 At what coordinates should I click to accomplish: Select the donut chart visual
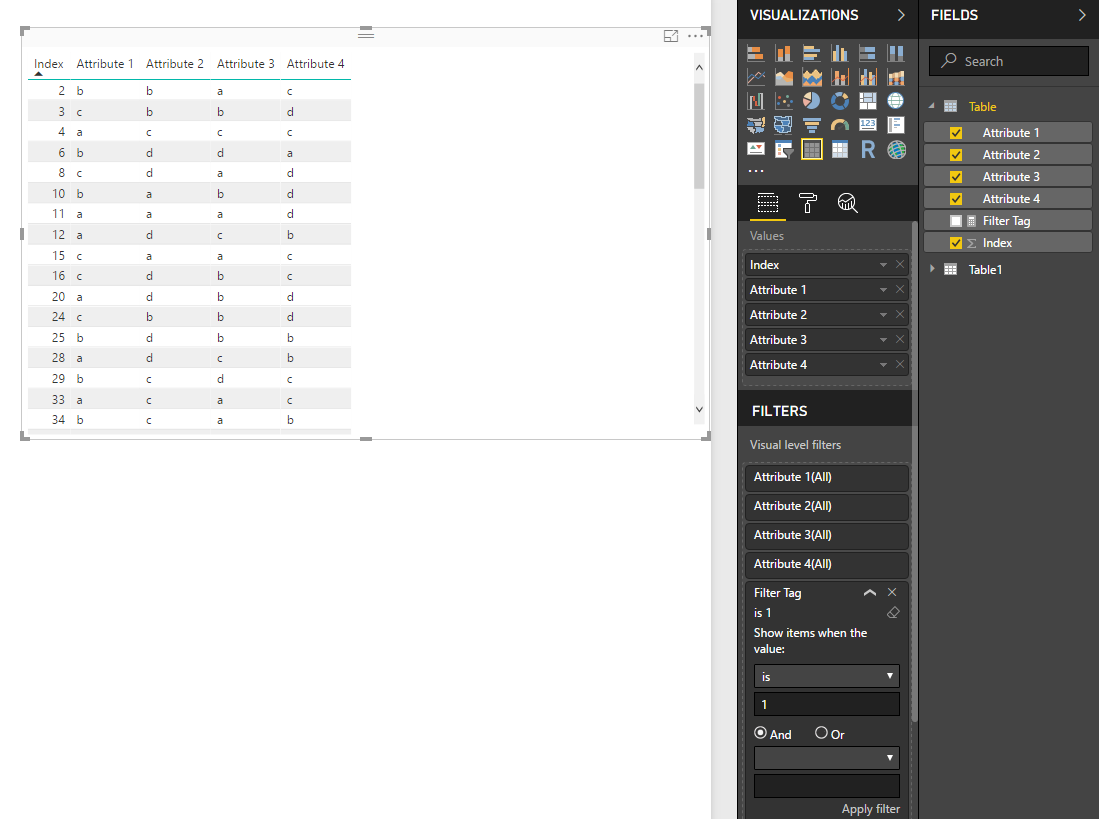pos(840,101)
